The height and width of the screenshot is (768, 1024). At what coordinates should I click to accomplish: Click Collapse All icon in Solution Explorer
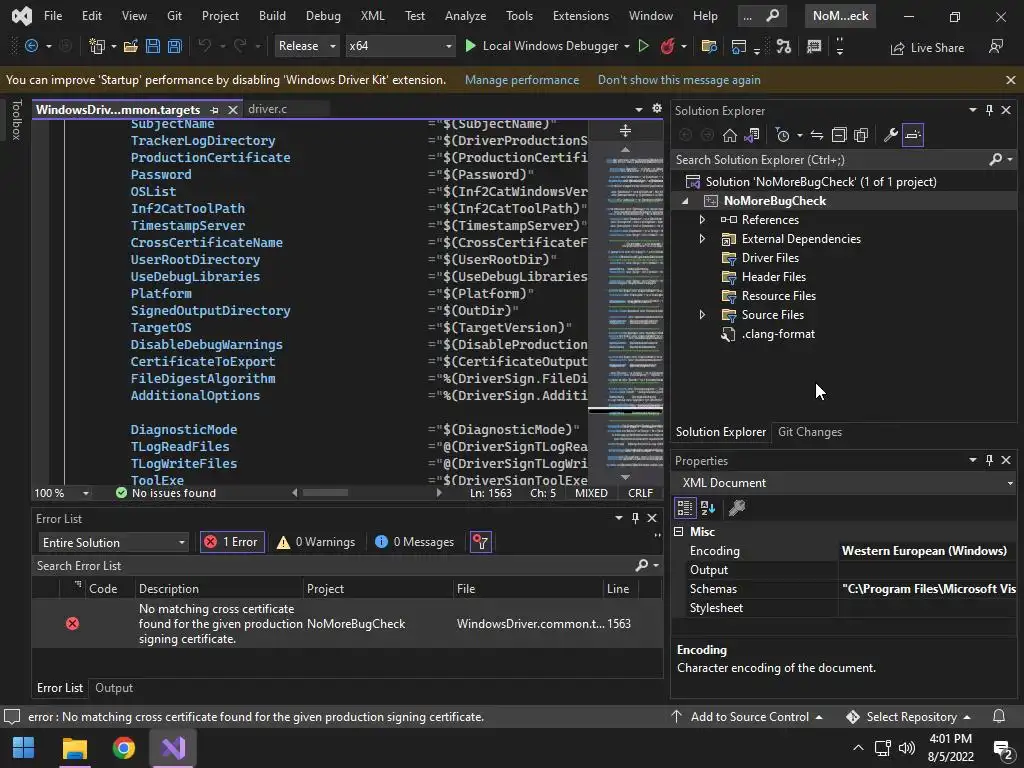(x=839, y=135)
